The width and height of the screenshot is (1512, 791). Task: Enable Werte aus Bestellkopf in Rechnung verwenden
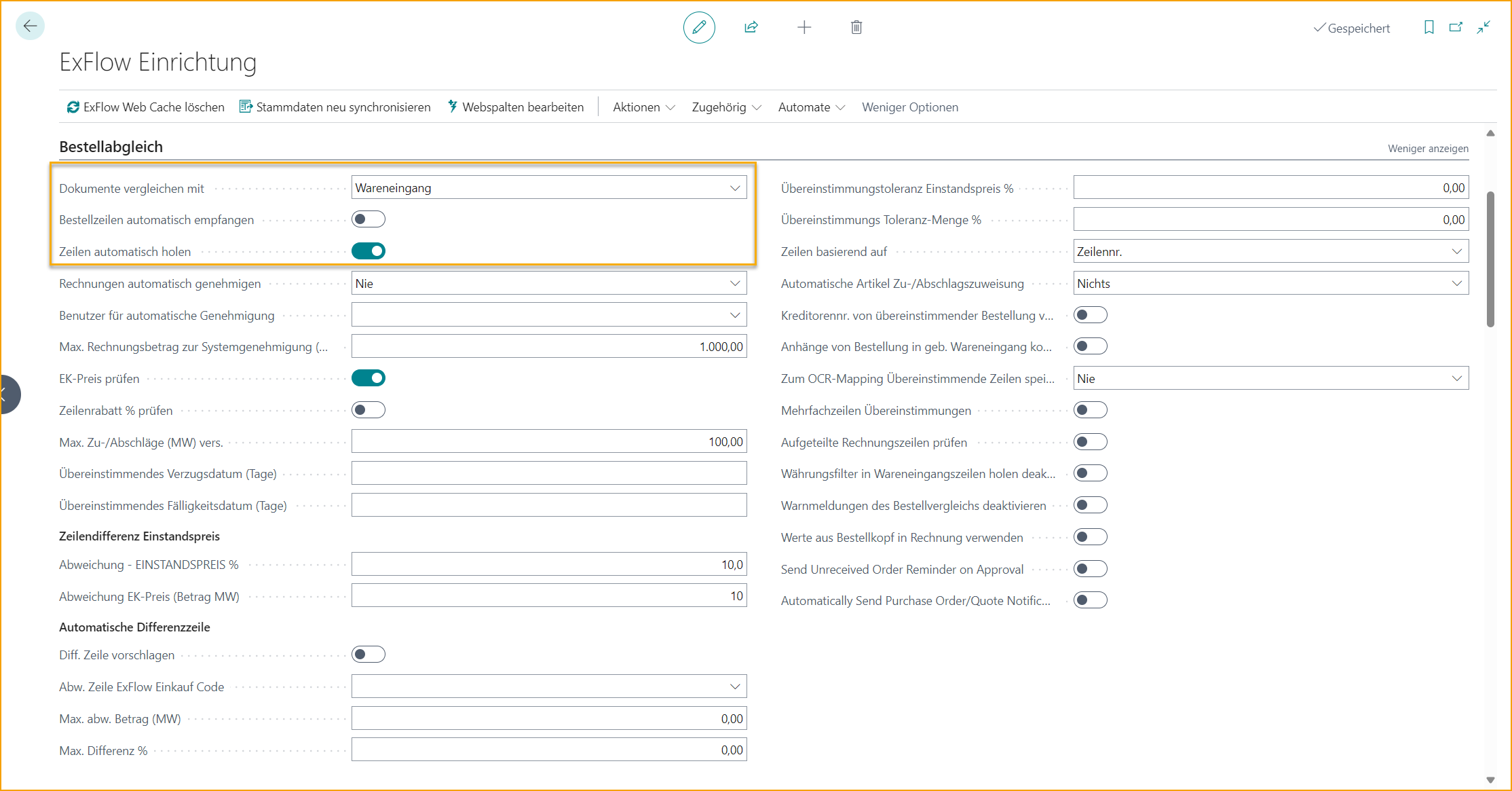(1091, 537)
